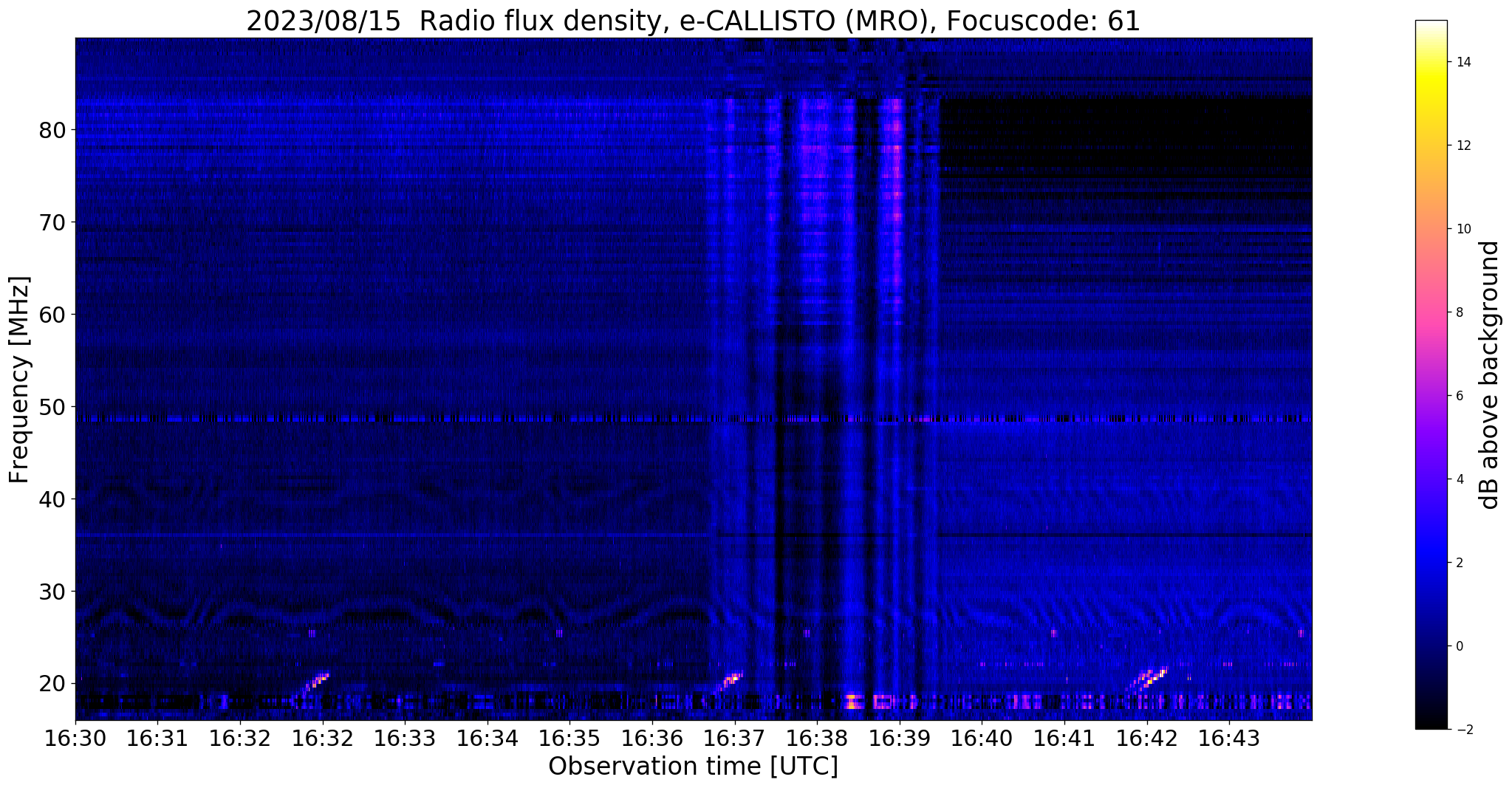Viewport: 1512px width, 788px height.
Task: Click frequency axis tick label 60
Action: point(52,315)
